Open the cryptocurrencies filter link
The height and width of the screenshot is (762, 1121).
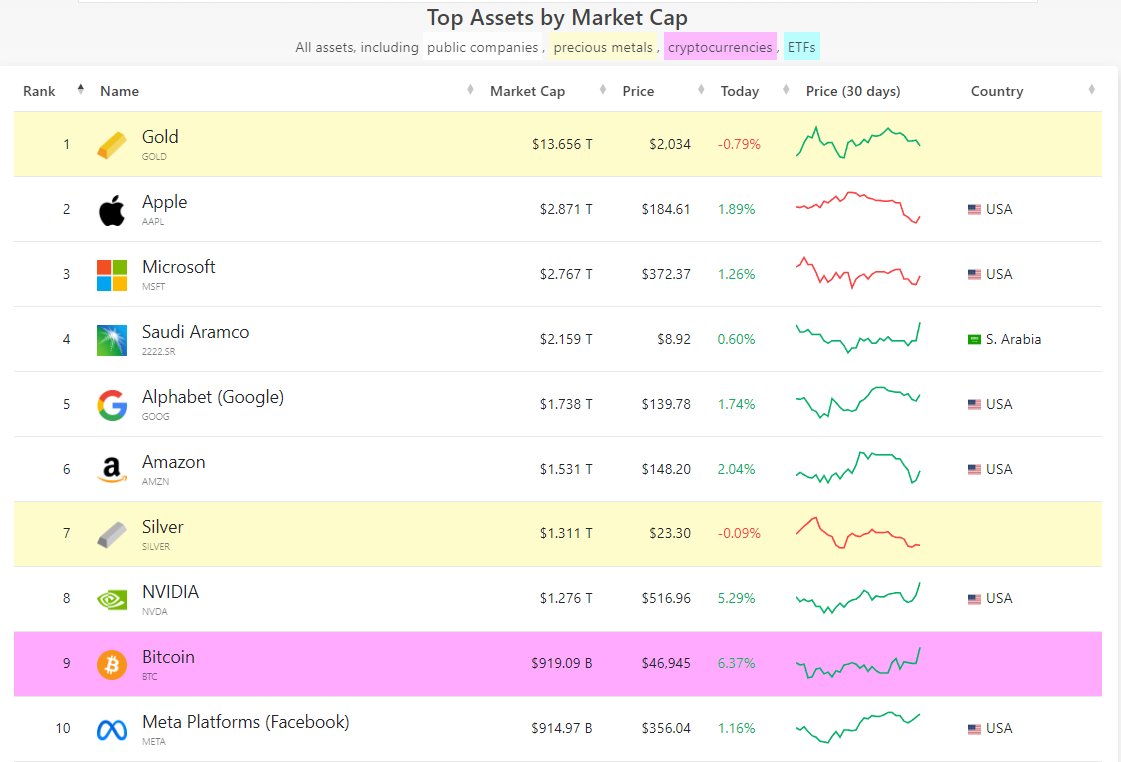[x=720, y=47]
